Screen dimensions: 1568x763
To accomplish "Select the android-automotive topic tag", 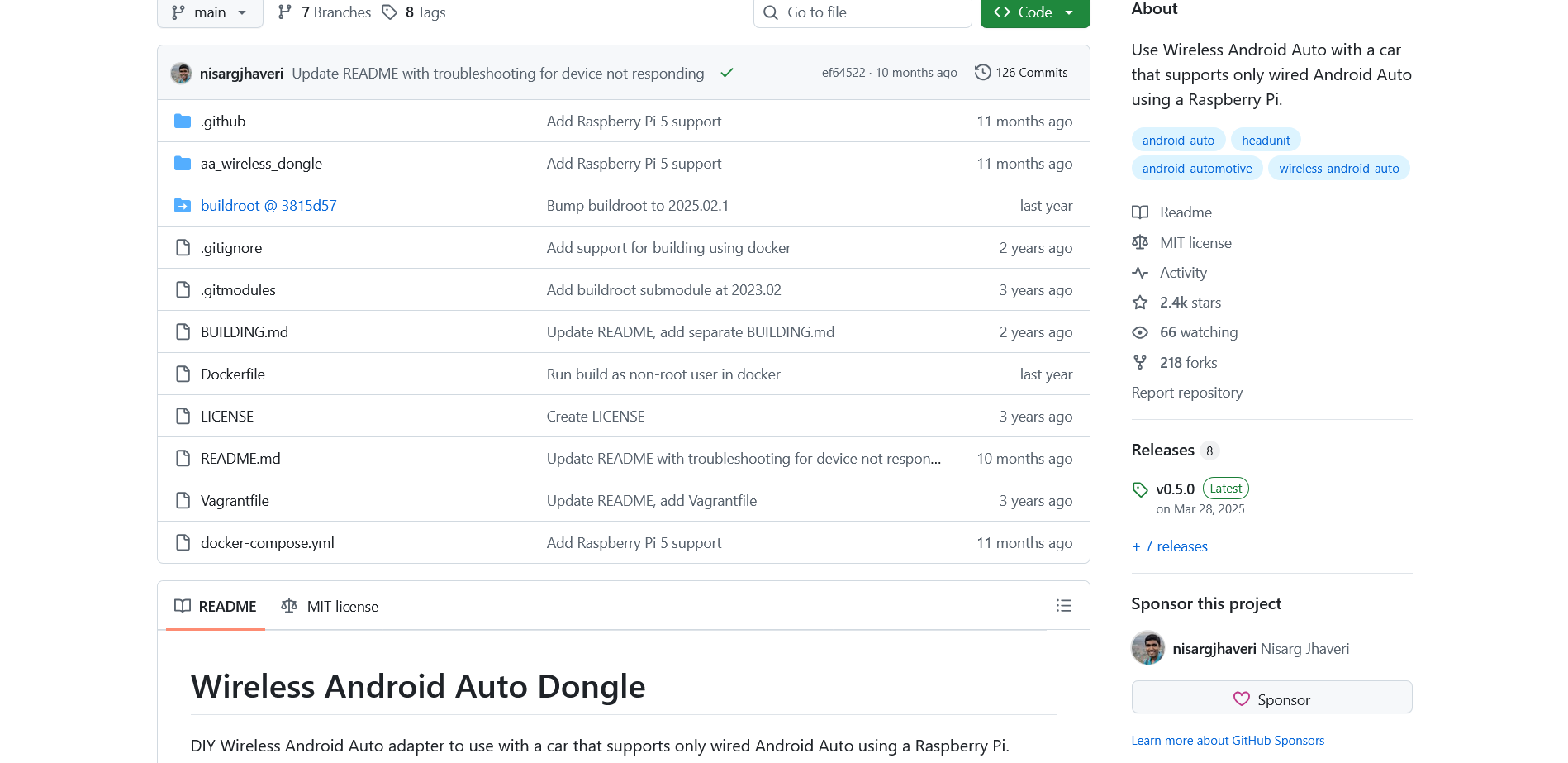I will [x=1197, y=169].
